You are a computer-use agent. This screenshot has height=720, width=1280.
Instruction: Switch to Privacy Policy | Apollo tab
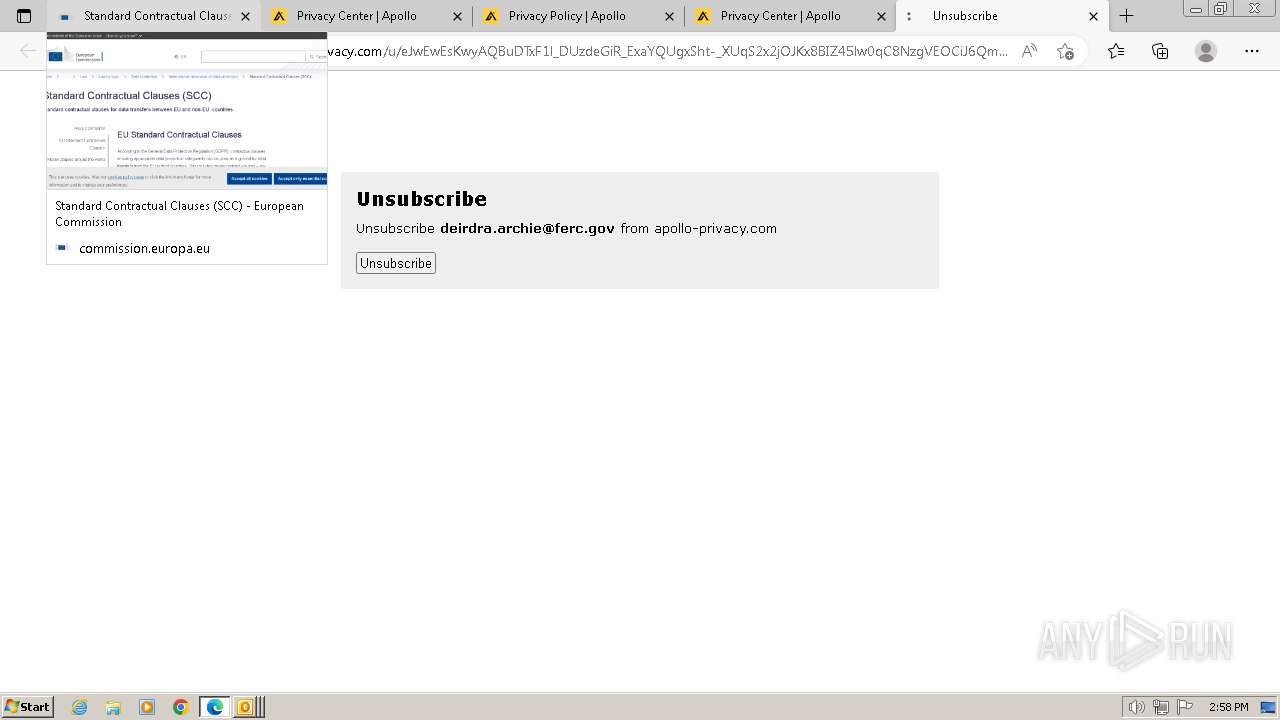pos(578,16)
